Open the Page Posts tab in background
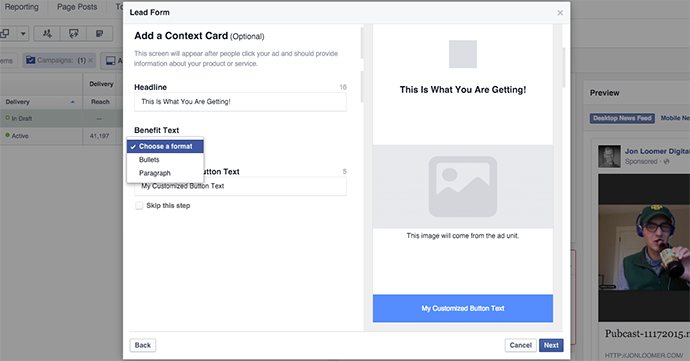690x361 pixels. pyautogui.click(x=77, y=7)
